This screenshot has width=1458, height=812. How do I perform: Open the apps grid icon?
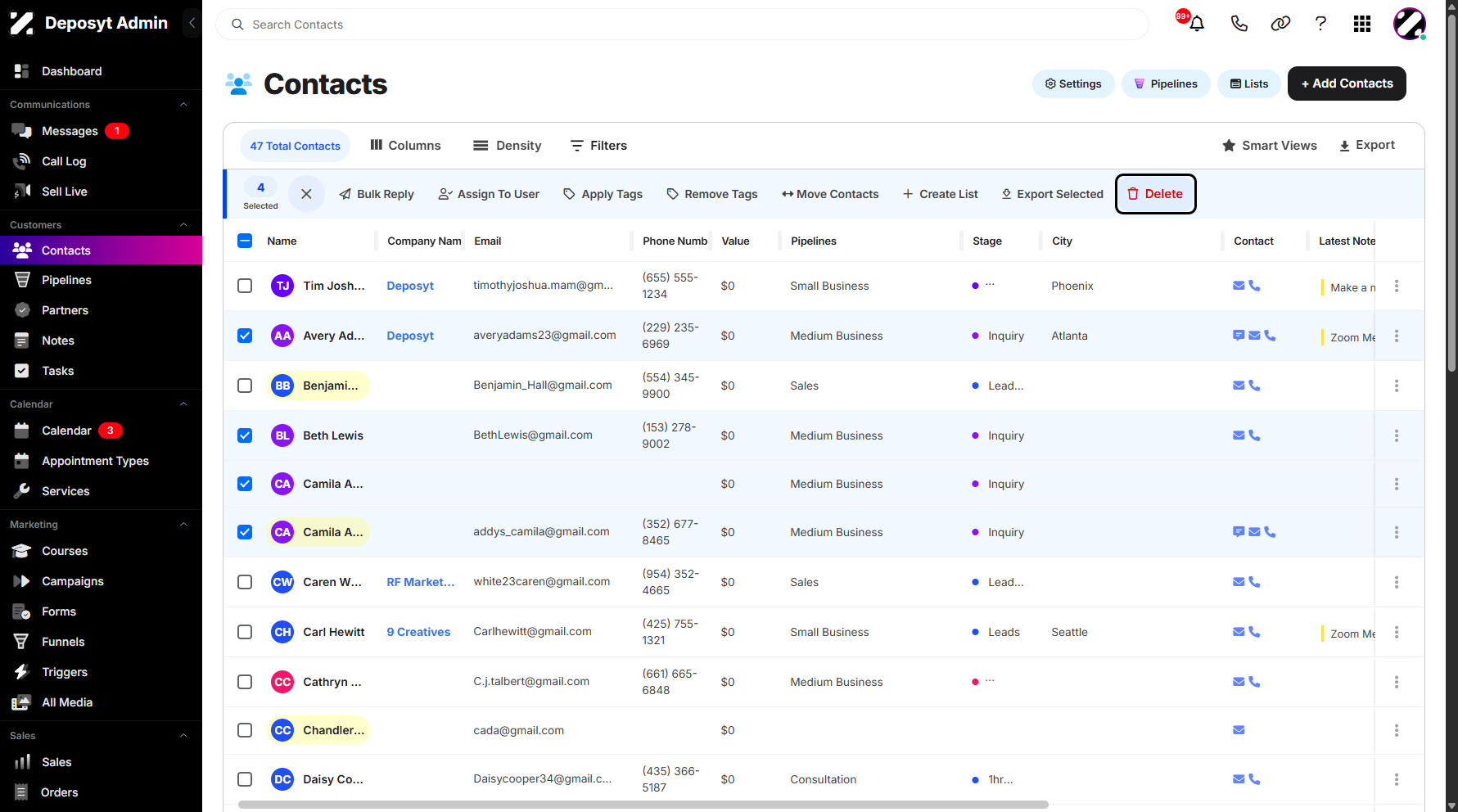pyautogui.click(x=1362, y=24)
